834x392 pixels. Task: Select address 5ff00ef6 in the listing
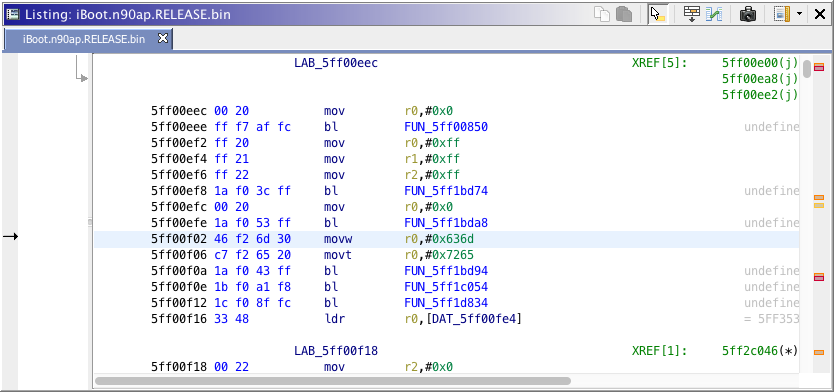coord(179,175)
